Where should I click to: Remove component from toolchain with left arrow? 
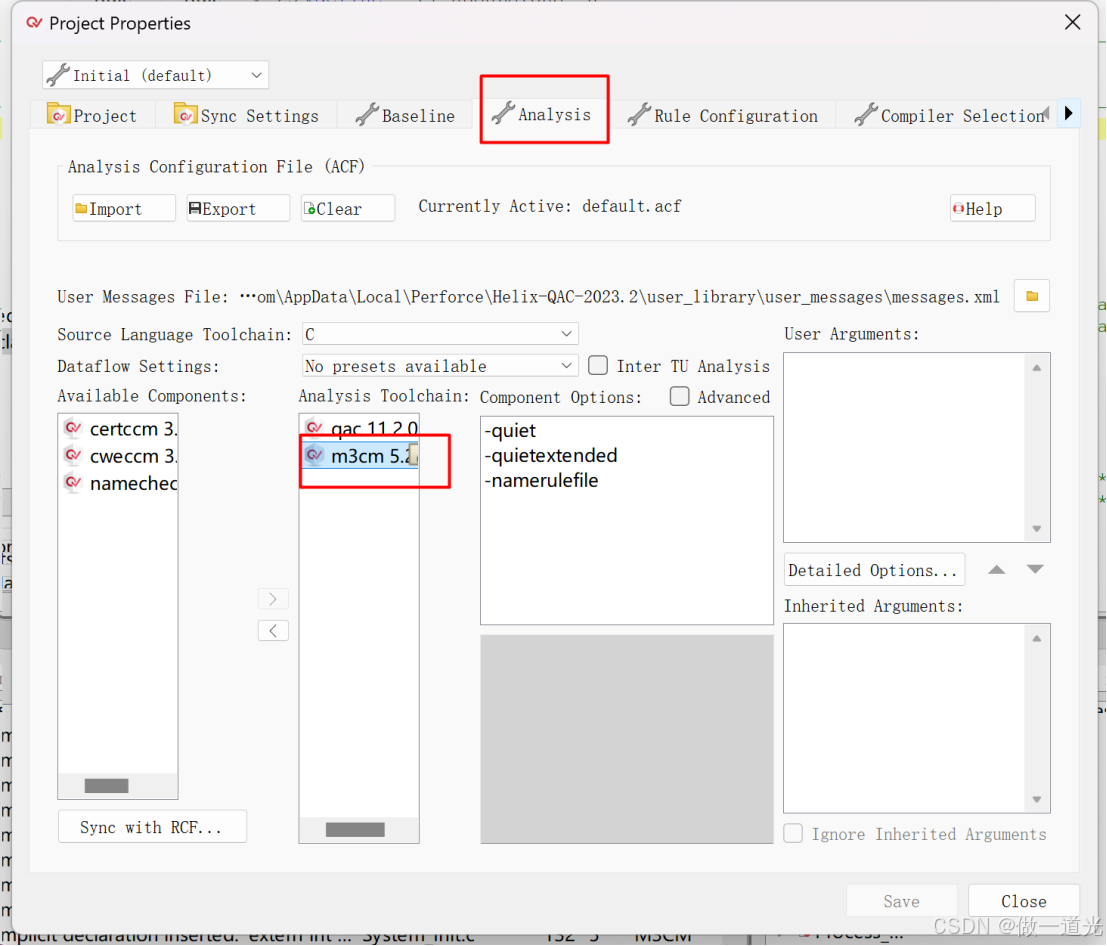coord(273,630)
